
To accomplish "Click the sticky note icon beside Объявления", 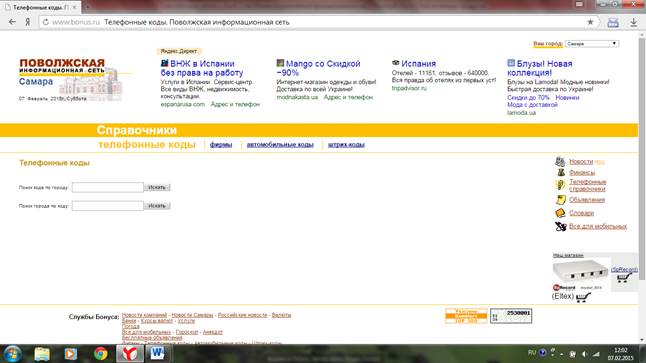I will click(x=560, y=200).
